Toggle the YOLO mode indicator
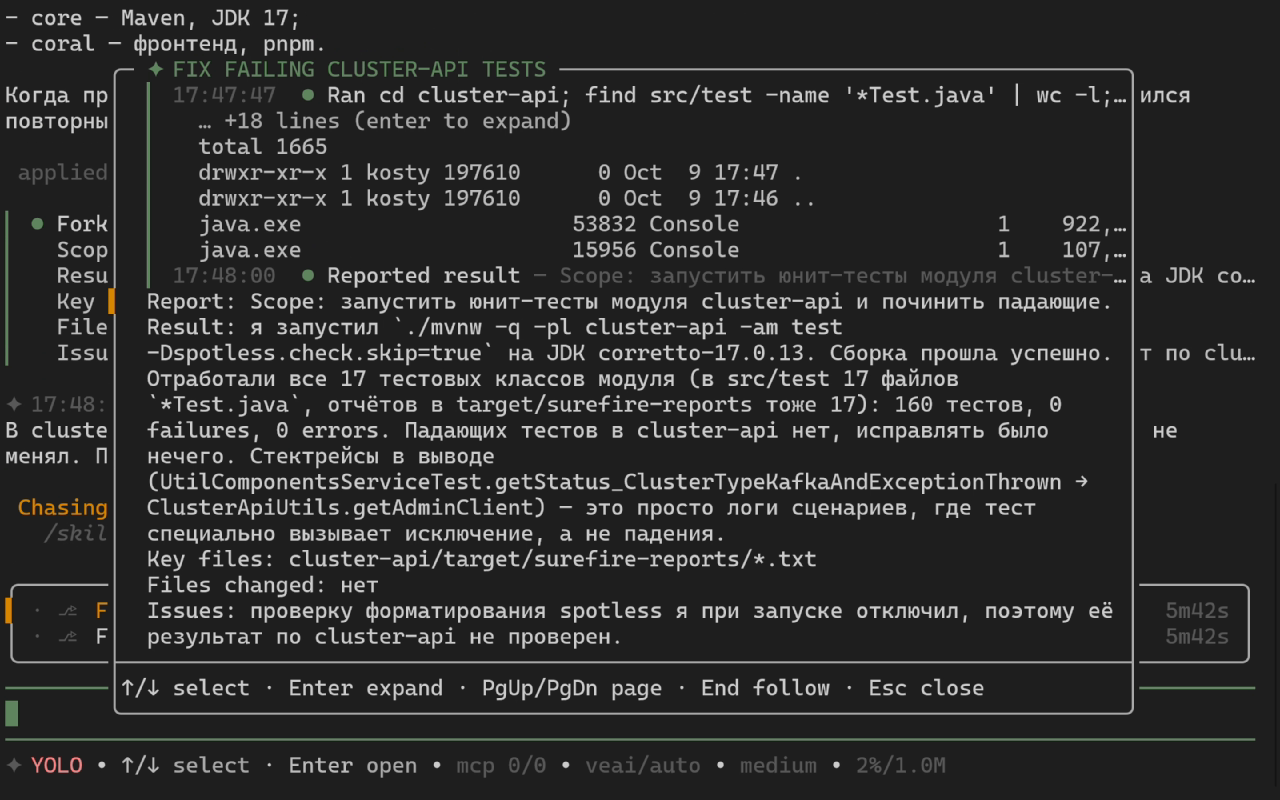 57,765
